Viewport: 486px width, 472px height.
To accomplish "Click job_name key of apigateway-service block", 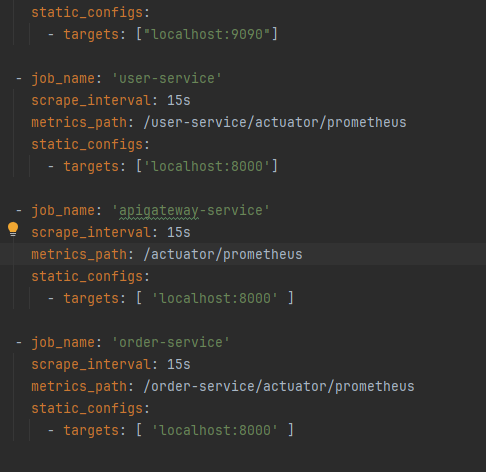I will pos(63,211).
